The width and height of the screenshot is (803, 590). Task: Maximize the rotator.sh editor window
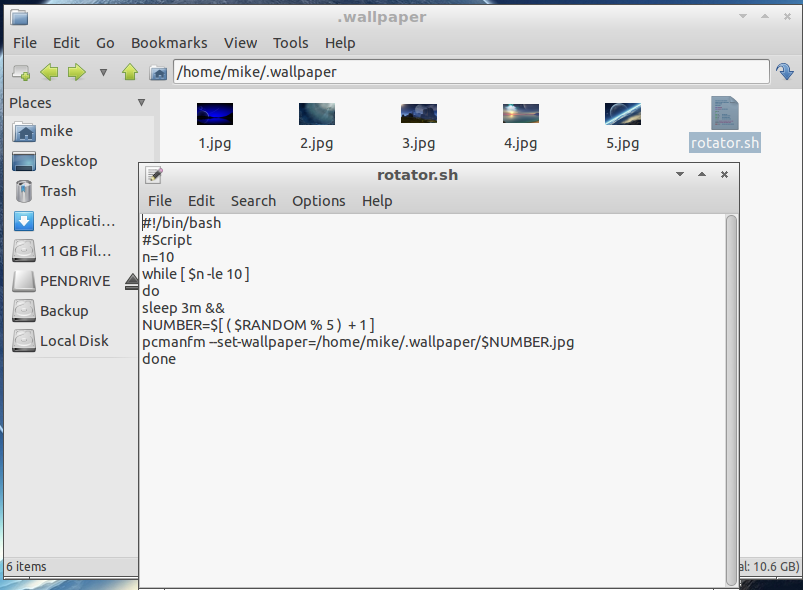pyautogui.click(x=702, y=174)
